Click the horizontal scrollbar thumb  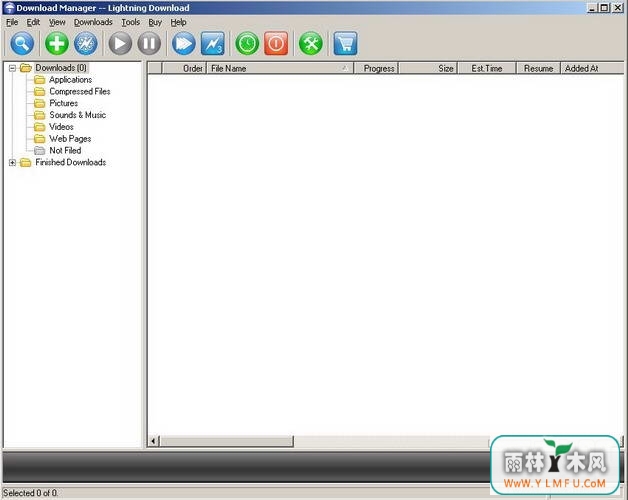pyautogui.click(x=226, y=441)
